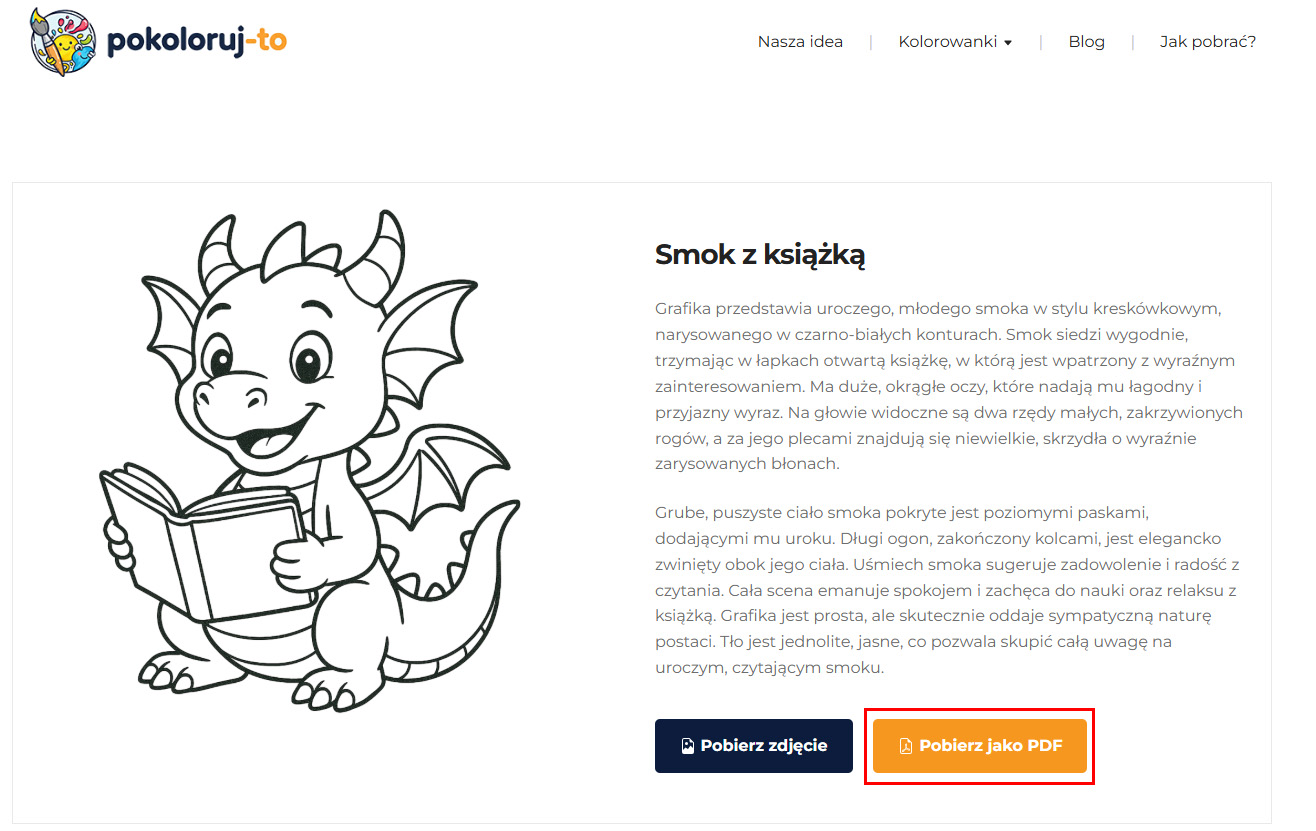Open the pokoloruj-to logo text link
Viewport: 1316px width, 831px height.
pyautogui.click(x=196, y=42)
